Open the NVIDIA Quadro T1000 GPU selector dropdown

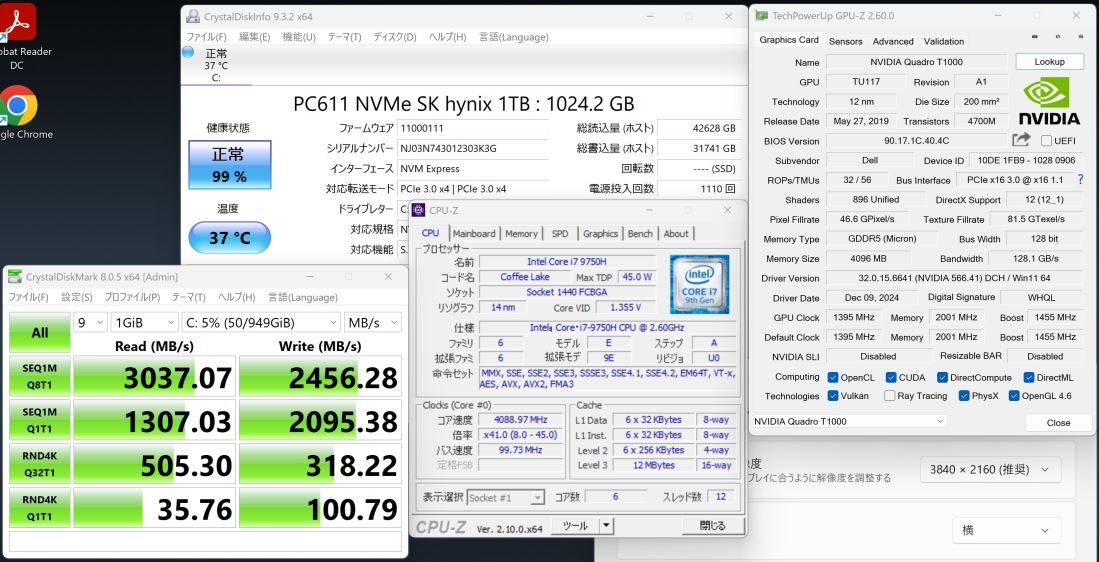(x=849, y=421)
